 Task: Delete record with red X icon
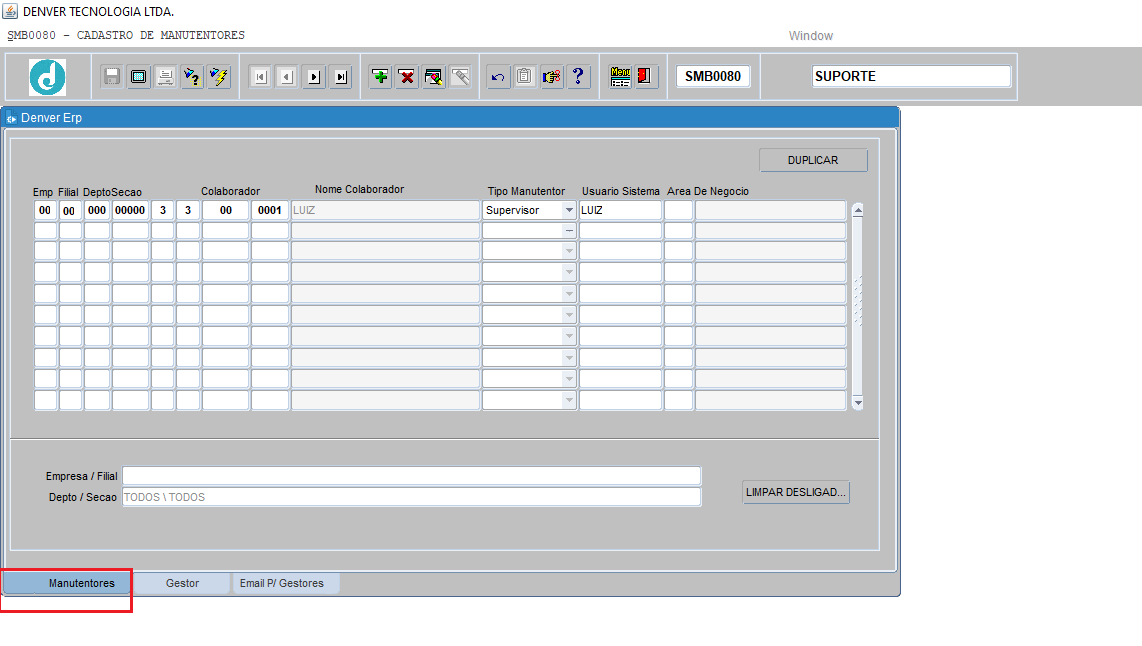pos(406,76)
